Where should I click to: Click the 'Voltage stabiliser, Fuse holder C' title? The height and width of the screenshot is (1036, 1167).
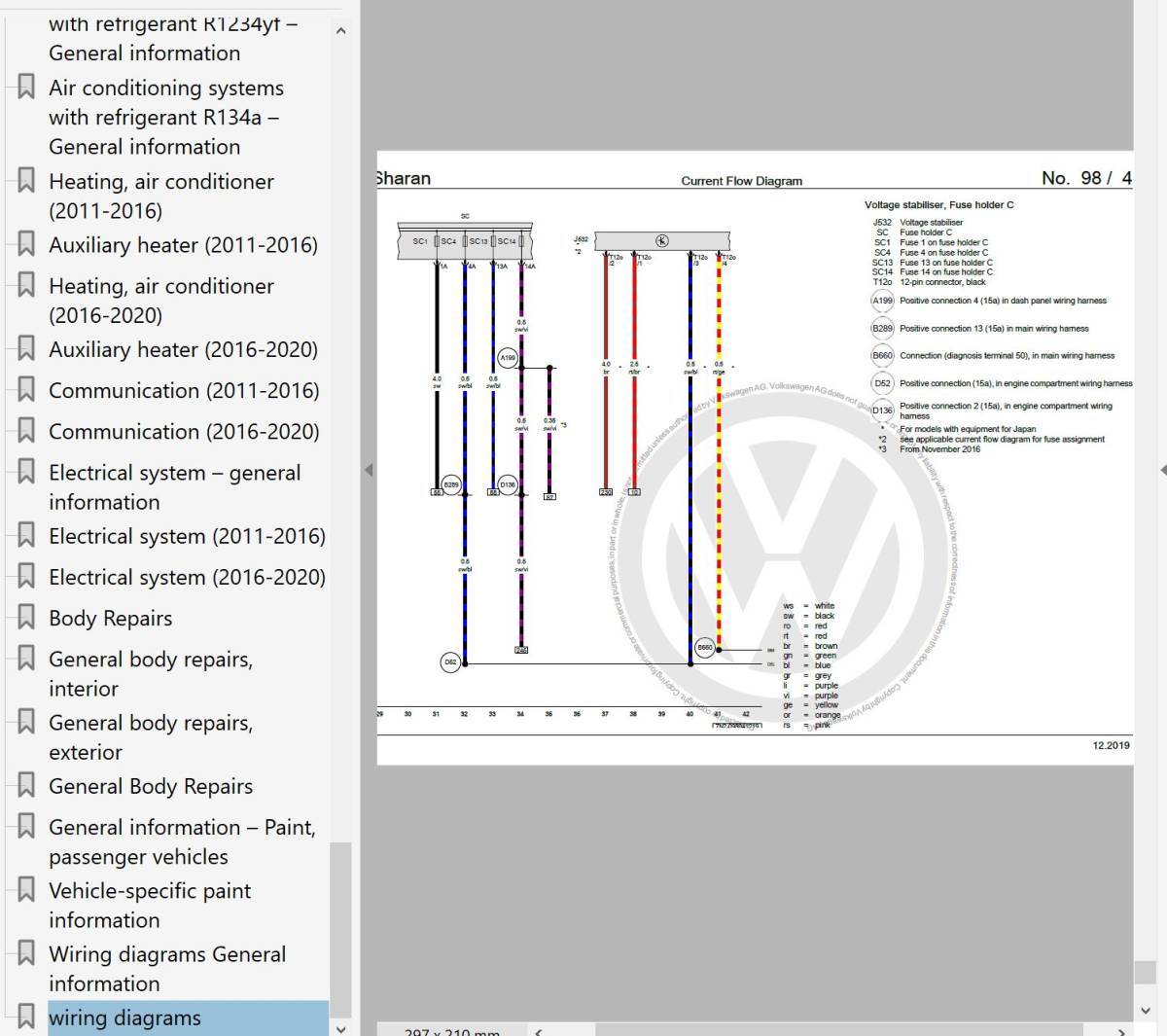tap(939, 205)
